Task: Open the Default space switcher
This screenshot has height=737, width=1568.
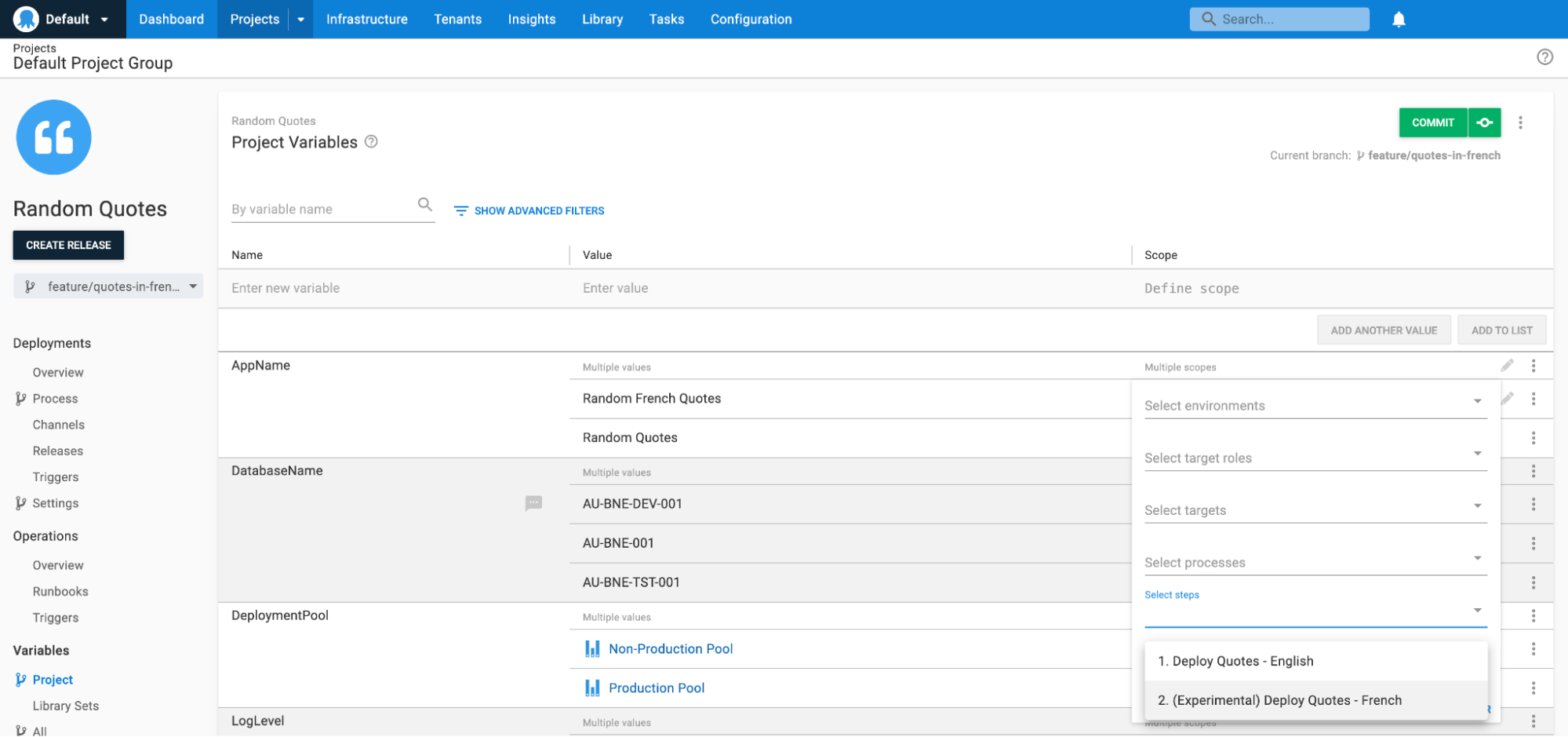Action: click(63, 18)
